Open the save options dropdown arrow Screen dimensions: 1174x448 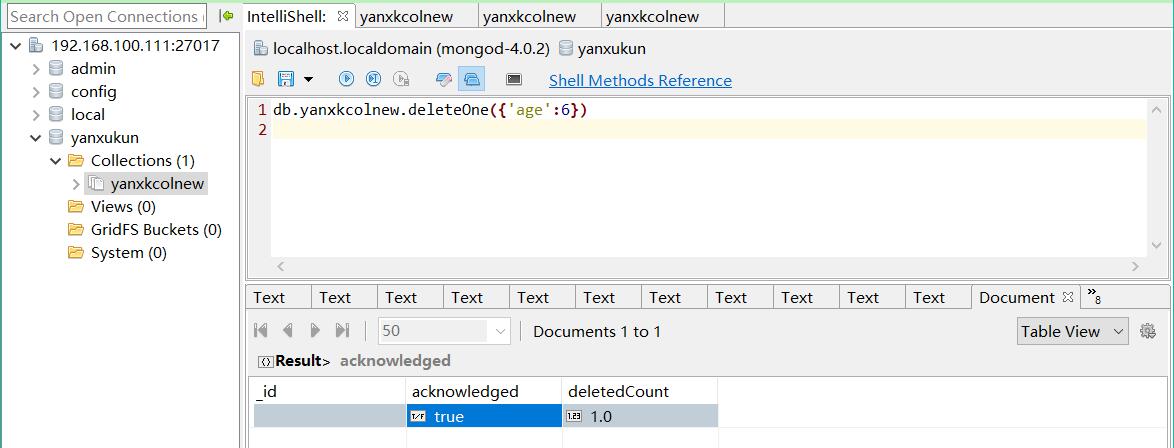click(x=308, y=79)
